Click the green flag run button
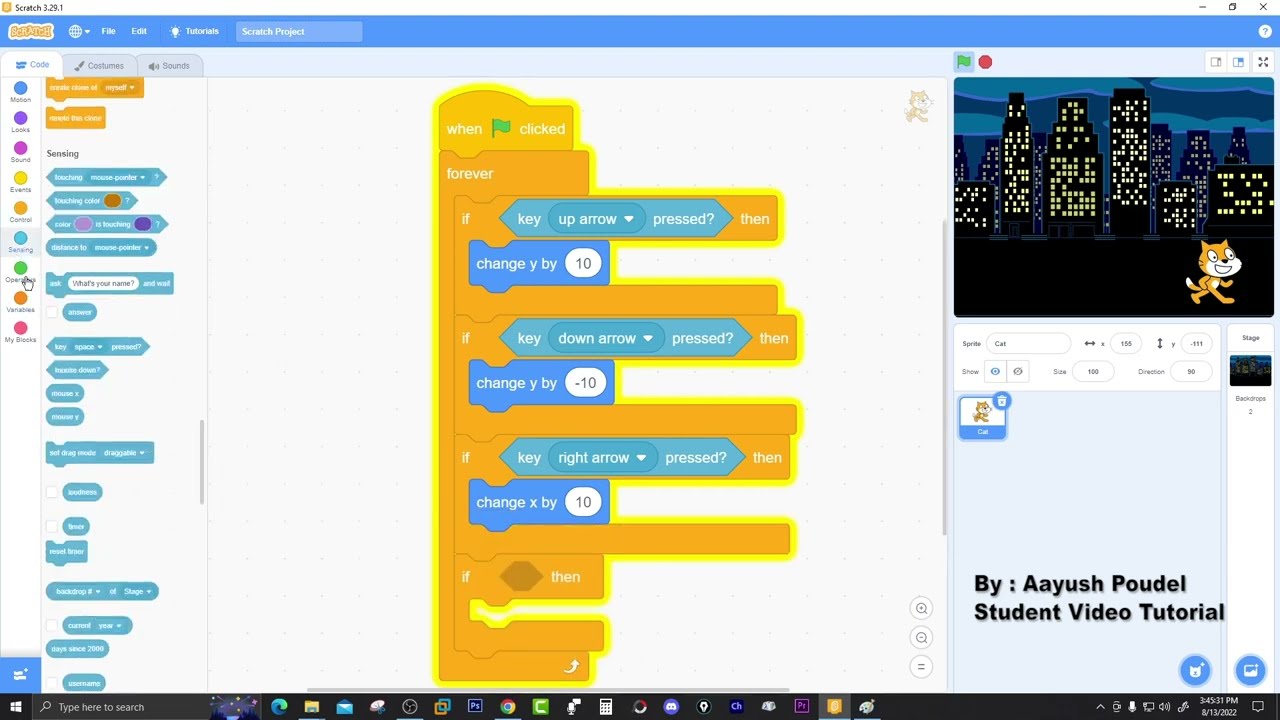Viewport: 1280px width, 720px height. [x=964, y=62]
